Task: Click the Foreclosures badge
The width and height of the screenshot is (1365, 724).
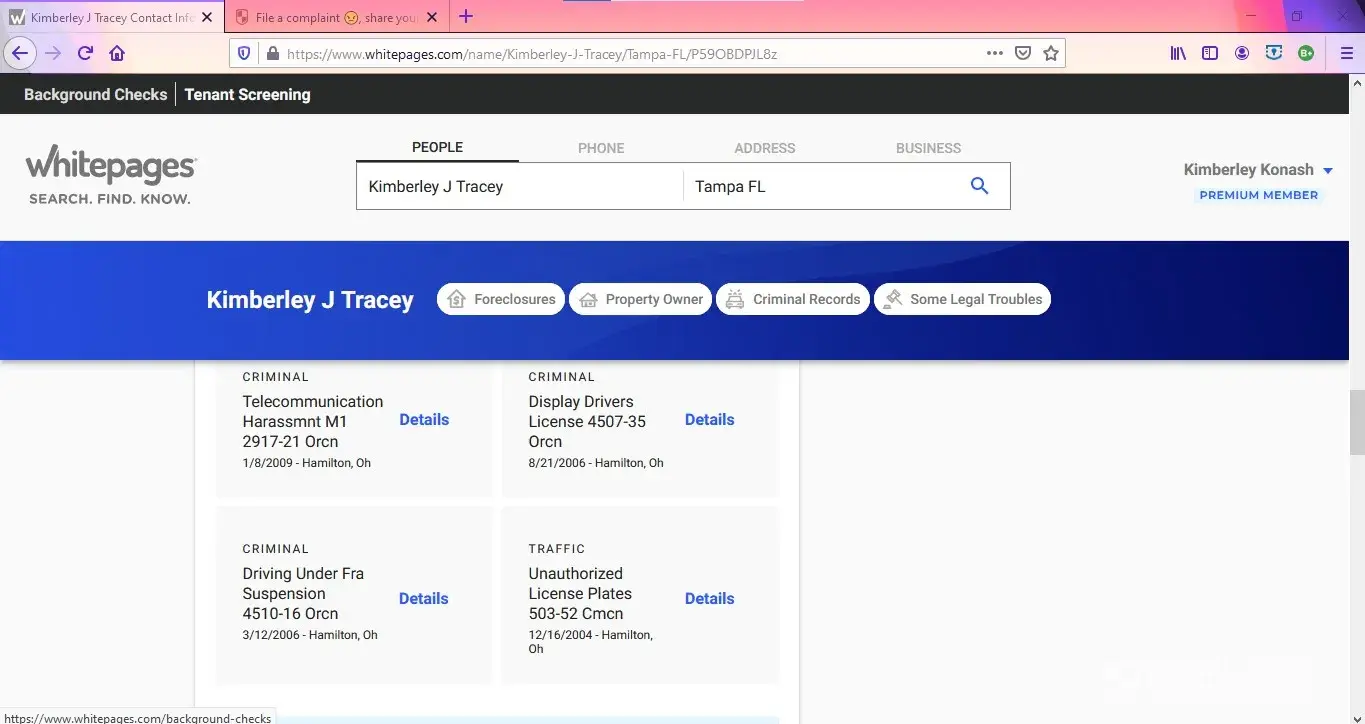Action: (x=501, y=299)
